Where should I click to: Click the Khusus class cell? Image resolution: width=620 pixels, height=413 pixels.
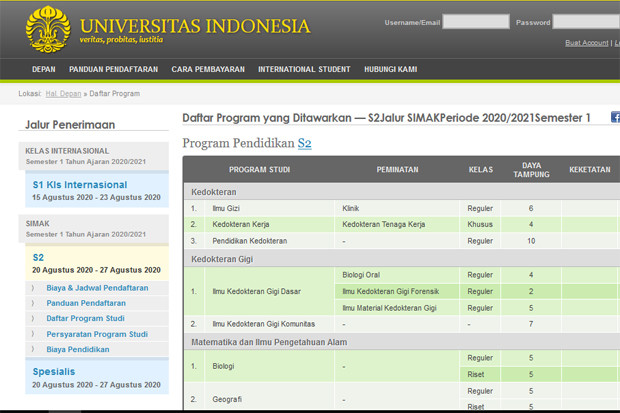(x=480, y=224)
